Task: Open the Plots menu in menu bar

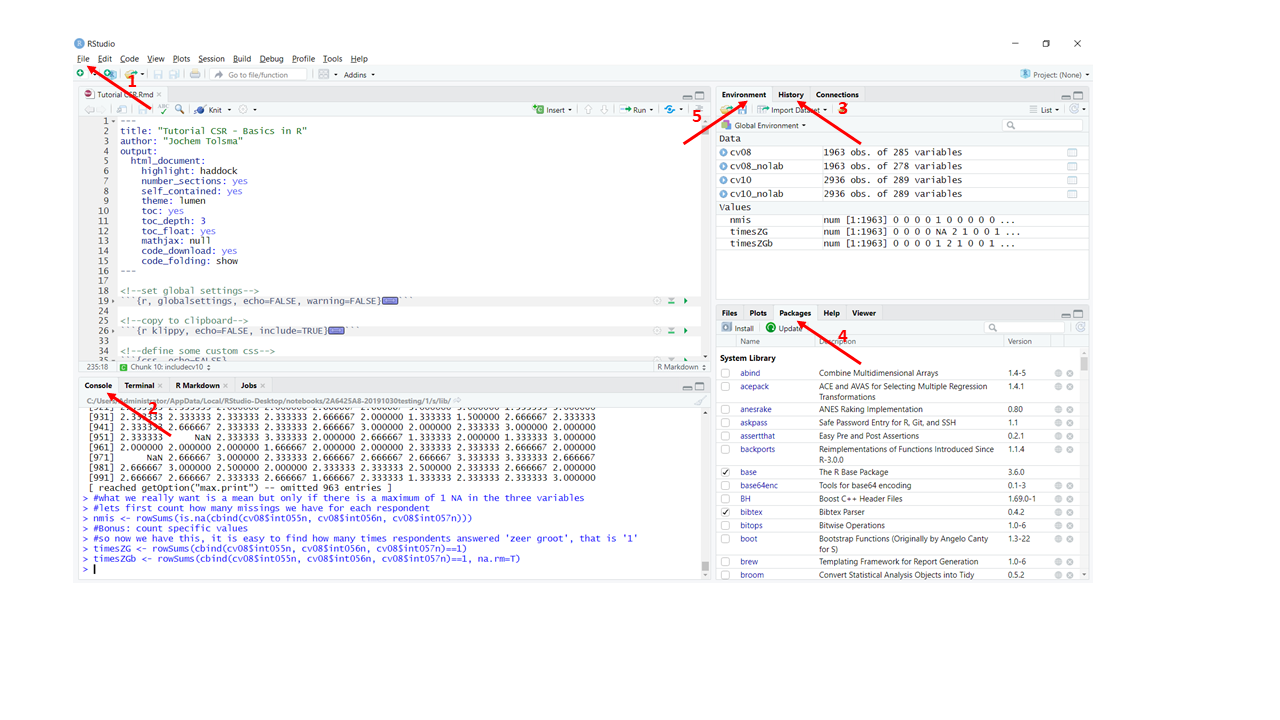Action: pyautogui.click(x=181, y=59)
